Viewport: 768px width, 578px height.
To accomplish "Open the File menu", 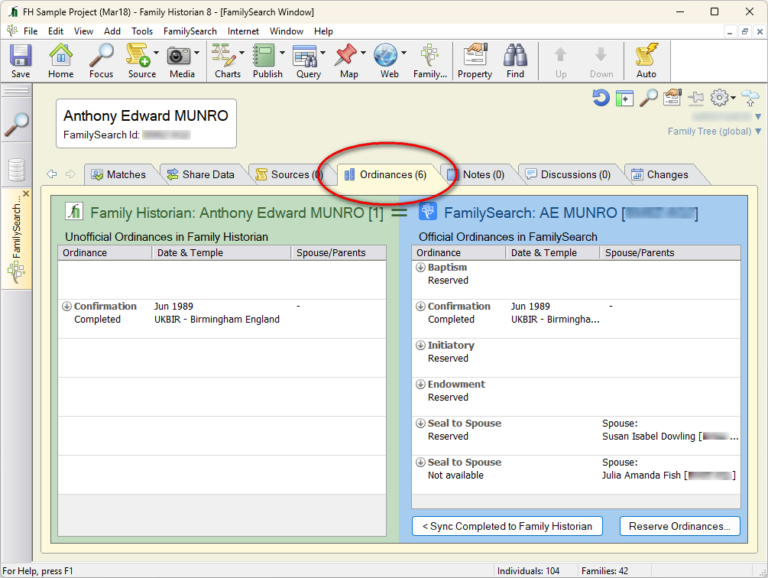I will pos(30,31).
